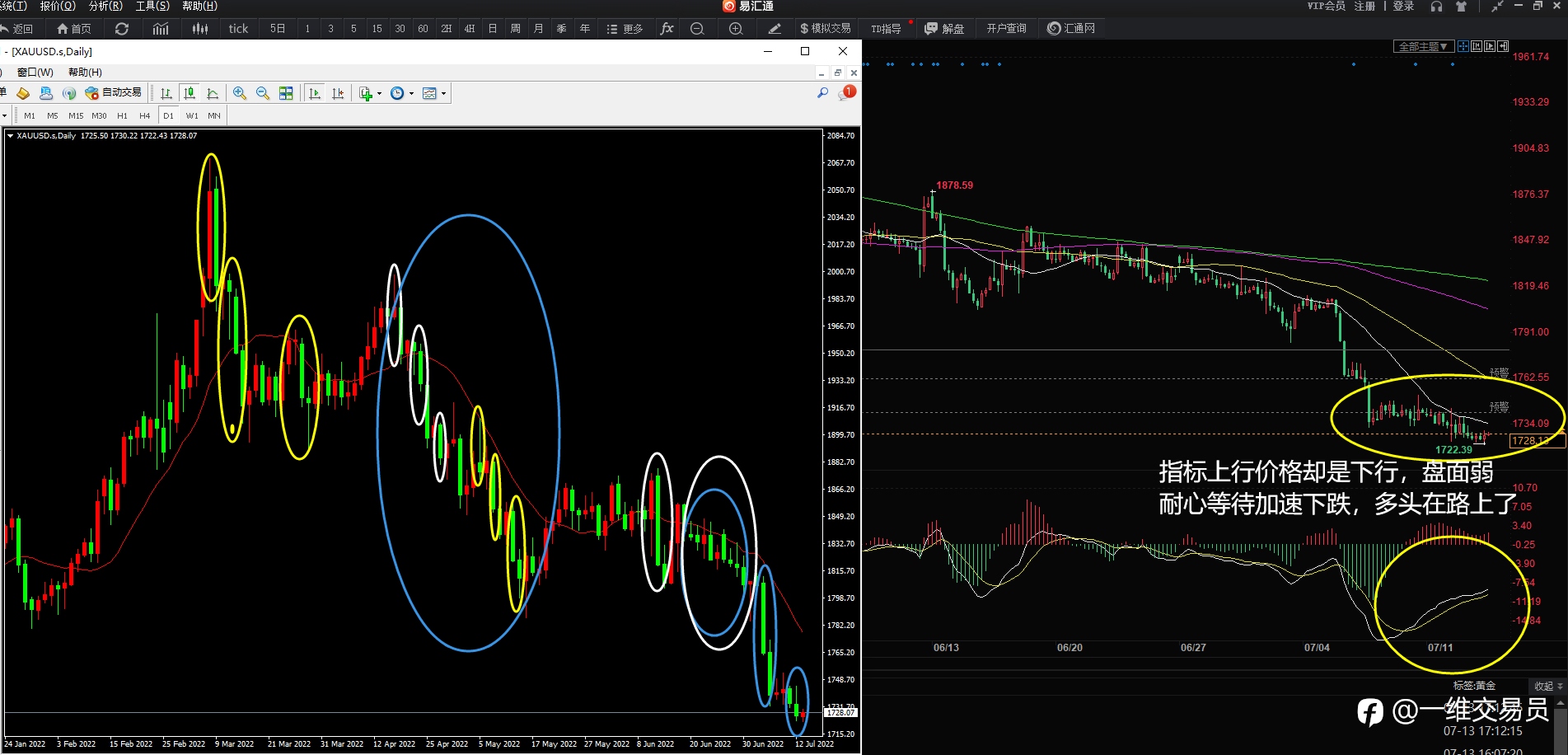Click the signals broadcast icon in MT4 toolbar
This screenshot has height=755, width=1568.
coord(69,93)
